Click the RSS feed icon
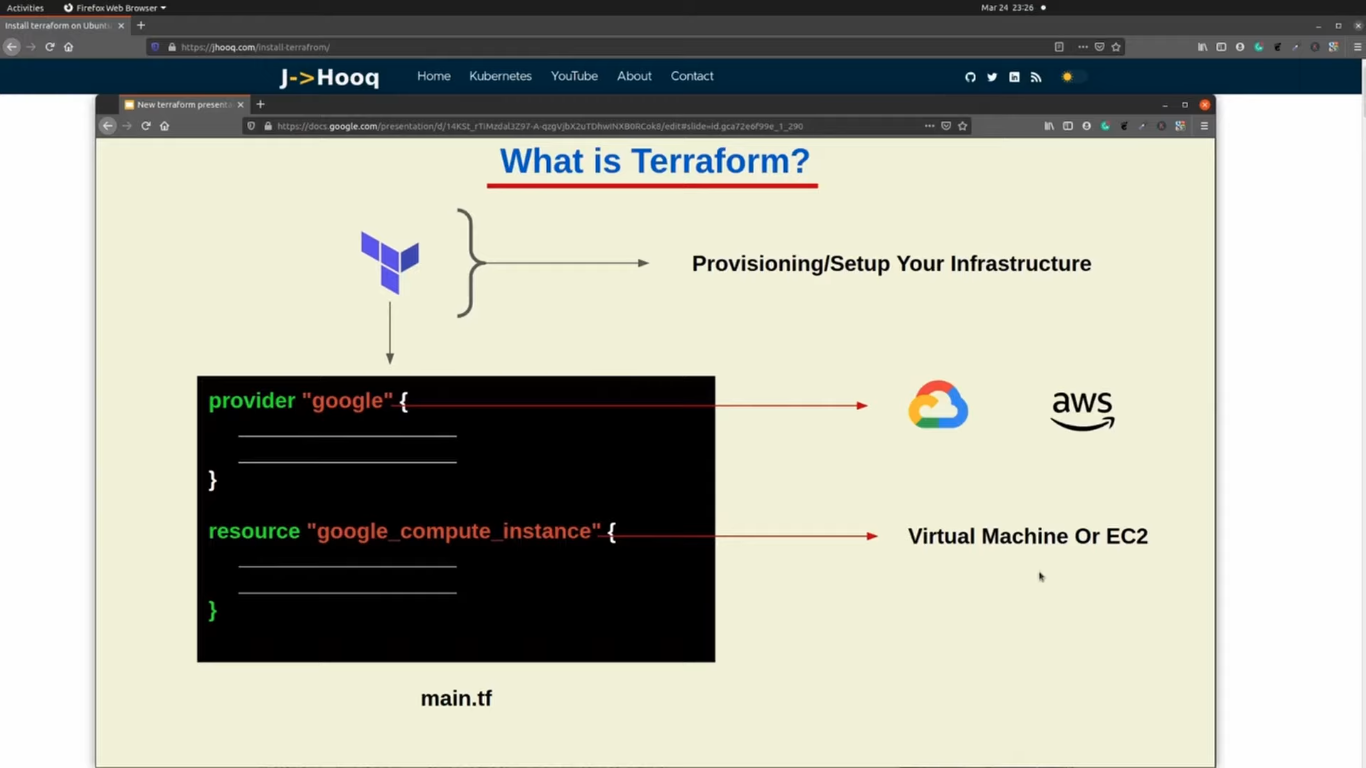This screenshot has width=1366, height=768. point(1036,77)
